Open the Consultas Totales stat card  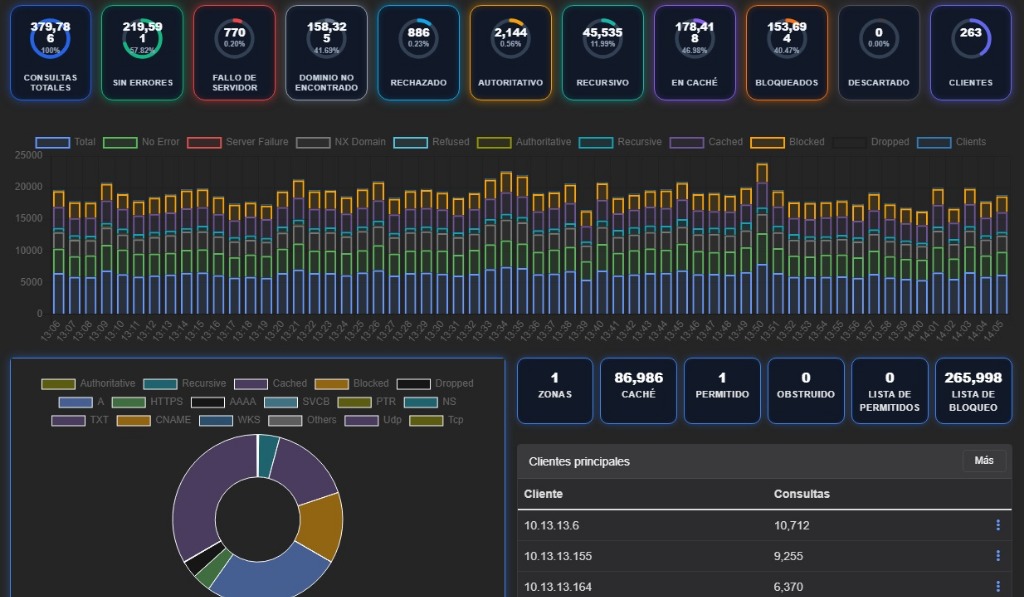point(50,53)
